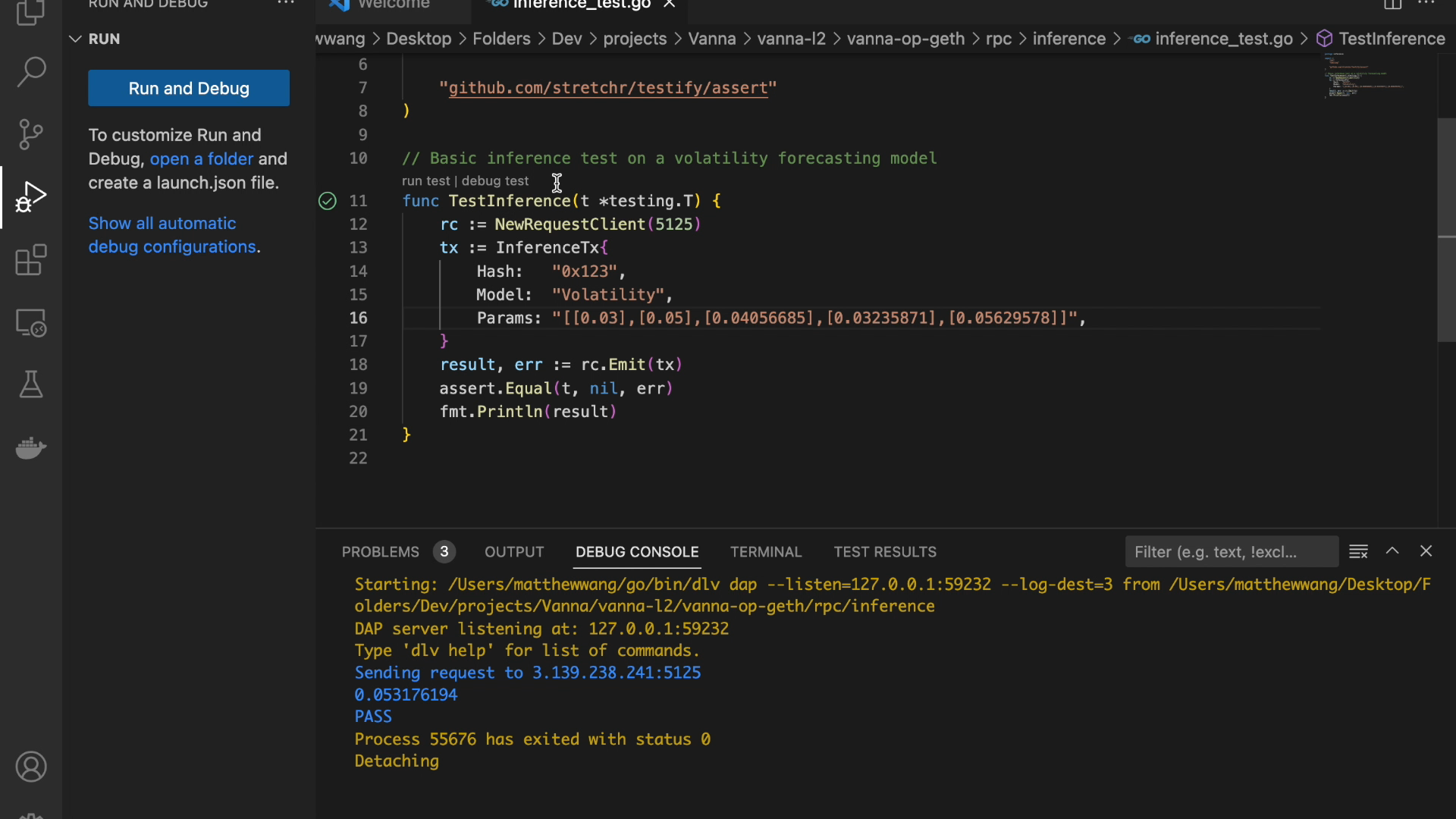
Task: Open the TestInference symbol breadcrumb
Action: [1382, 39]
